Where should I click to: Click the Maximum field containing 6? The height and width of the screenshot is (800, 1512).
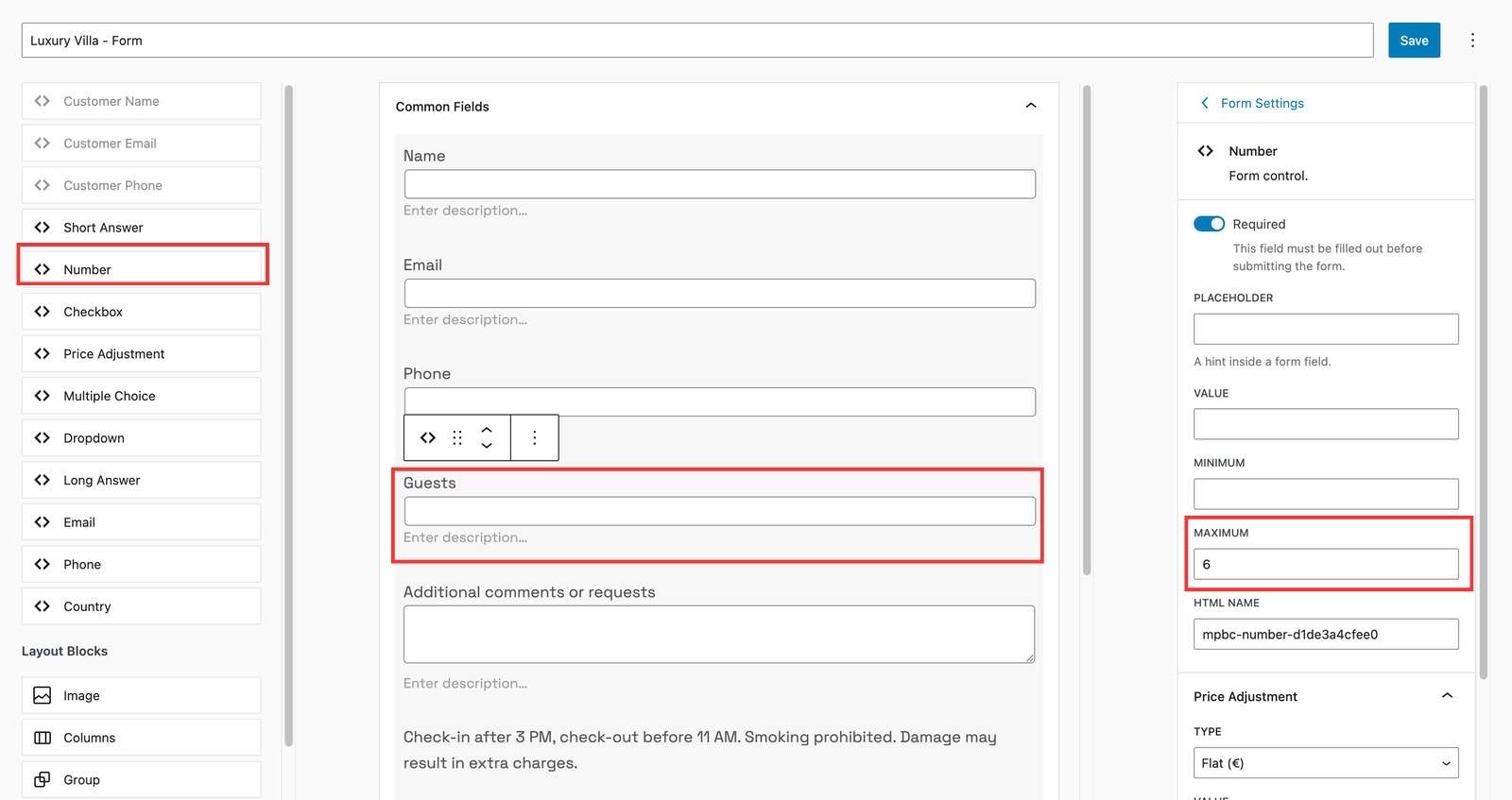[x=1326, y=564]
